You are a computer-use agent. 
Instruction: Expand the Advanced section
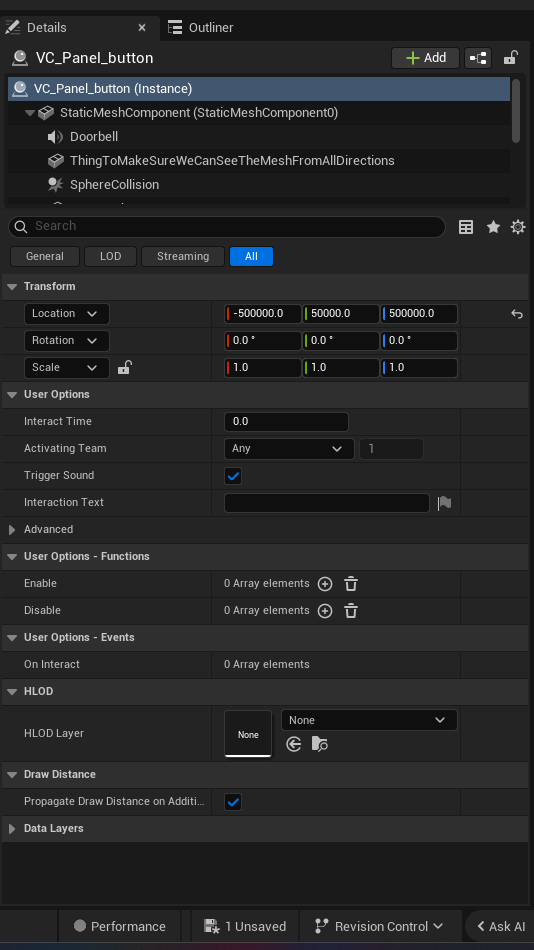coord(12,530)
